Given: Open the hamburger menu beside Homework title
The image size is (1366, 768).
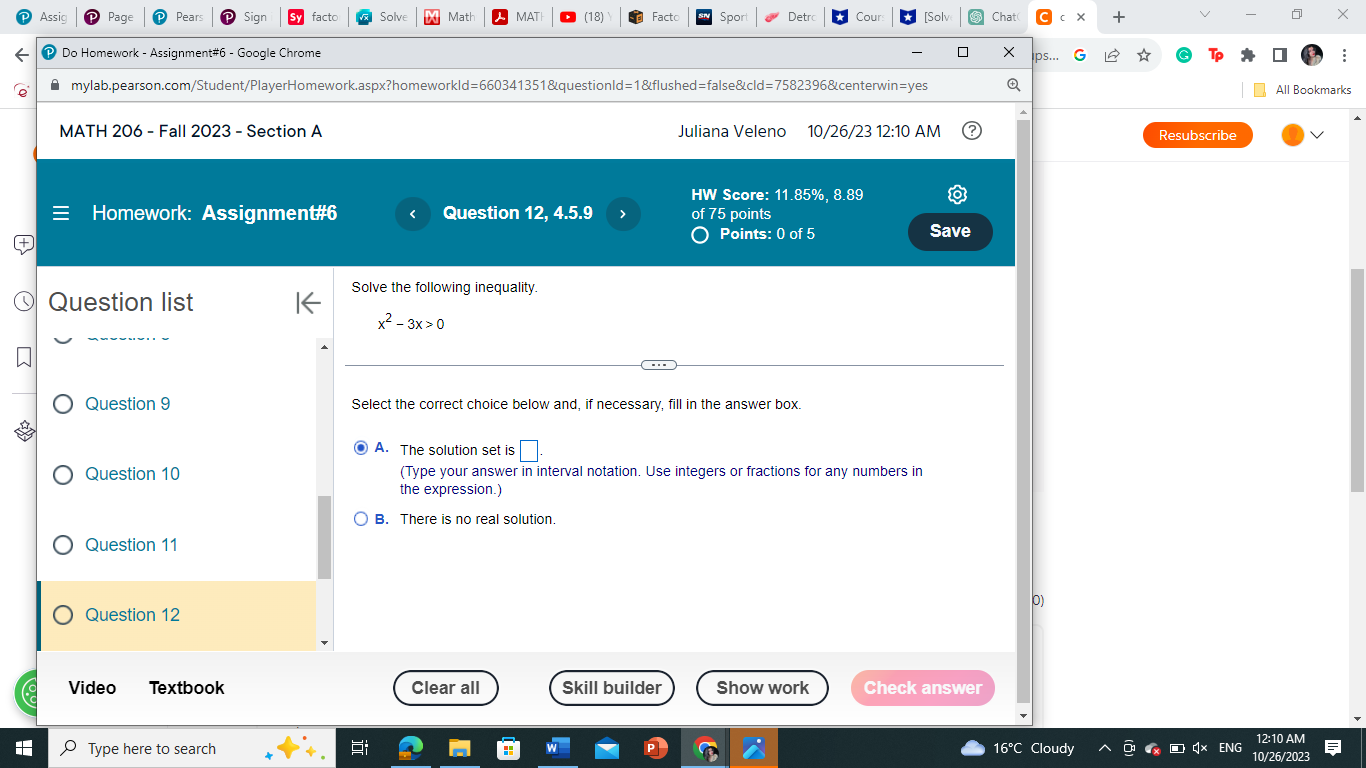Looking at the screenshot, I should (61, 213).
